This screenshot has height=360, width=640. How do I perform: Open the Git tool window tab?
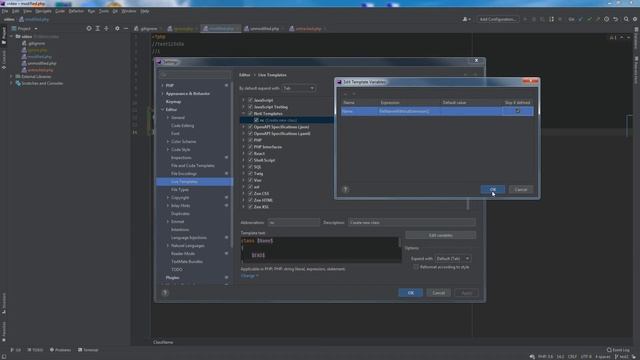[16, 350]
